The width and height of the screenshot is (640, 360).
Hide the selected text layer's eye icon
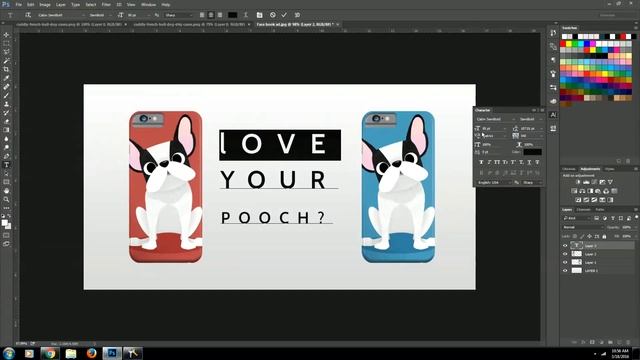[565, 246]
